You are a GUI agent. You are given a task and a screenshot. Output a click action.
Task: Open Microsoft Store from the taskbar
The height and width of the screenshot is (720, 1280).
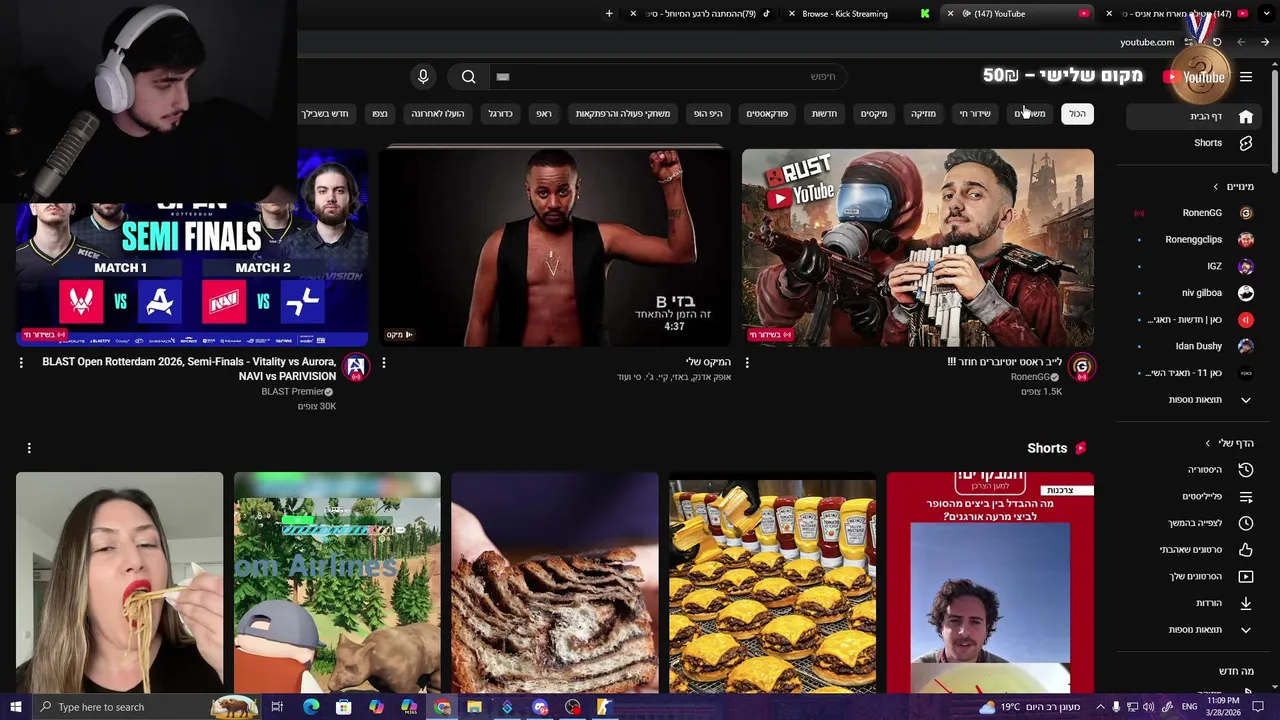pos(343,707)
